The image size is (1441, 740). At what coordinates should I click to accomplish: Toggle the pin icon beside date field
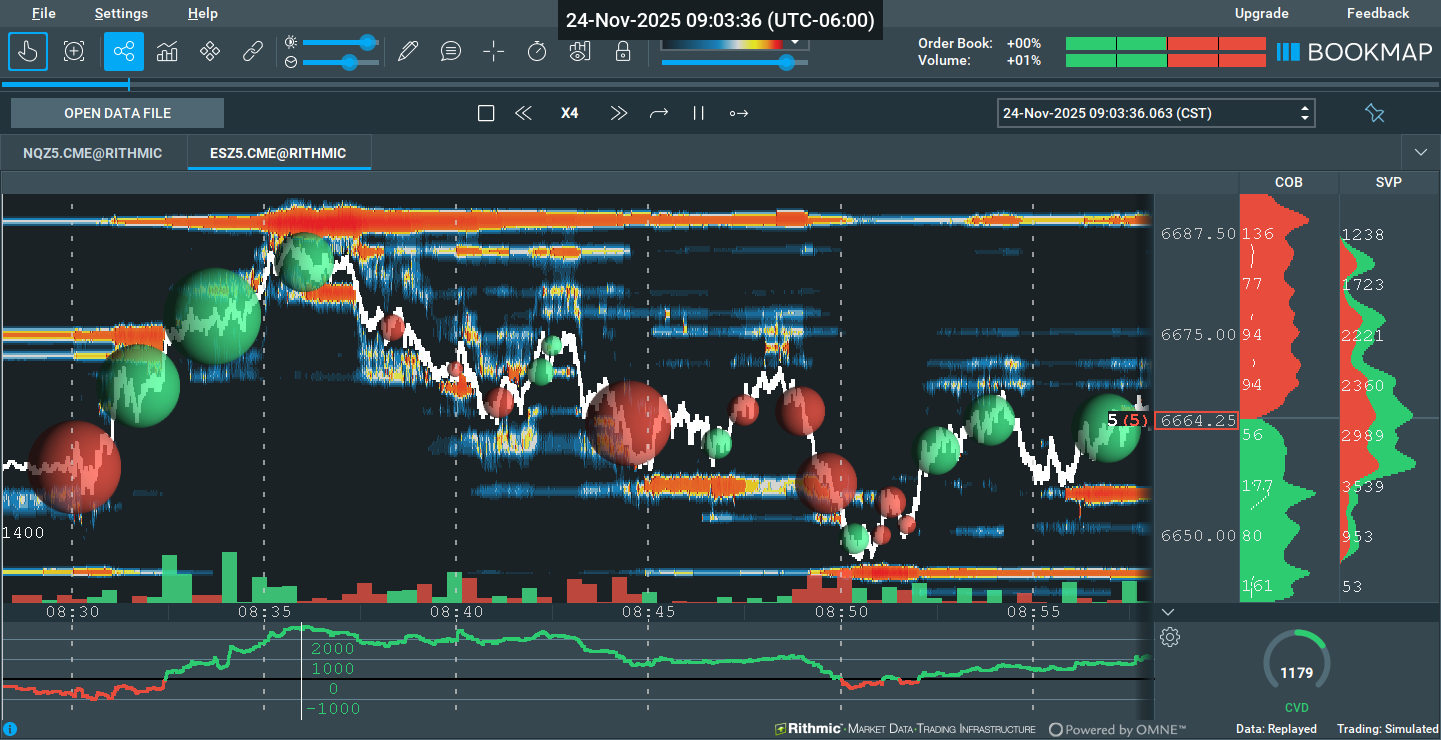pyautogui.click(x=1374, y=113)
